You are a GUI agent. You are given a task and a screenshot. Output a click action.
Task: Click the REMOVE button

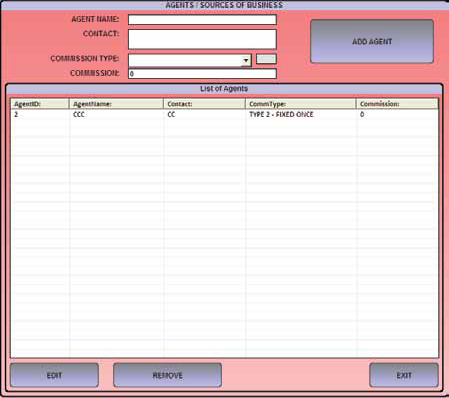coord(167,375)
